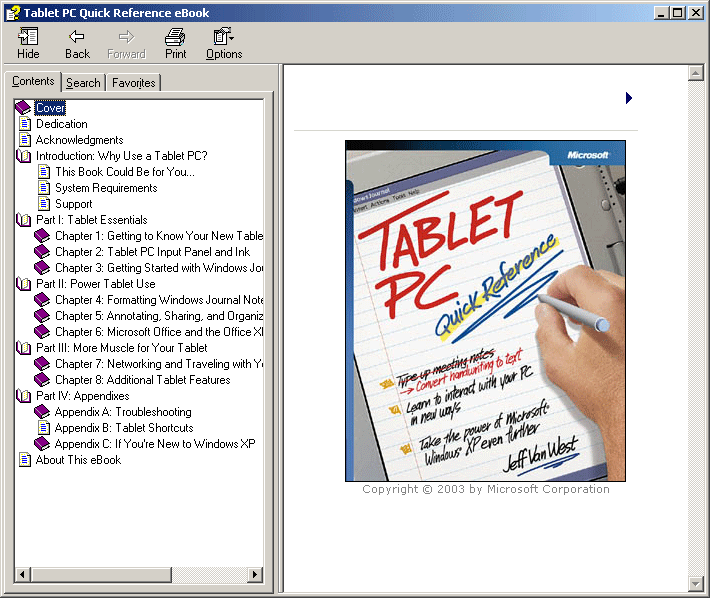Image resolution: width=710 pixels, height=598 pixels.
Task: Open Chapter 3: Getting Started with Windows Journal
Action: click(159, 268)
